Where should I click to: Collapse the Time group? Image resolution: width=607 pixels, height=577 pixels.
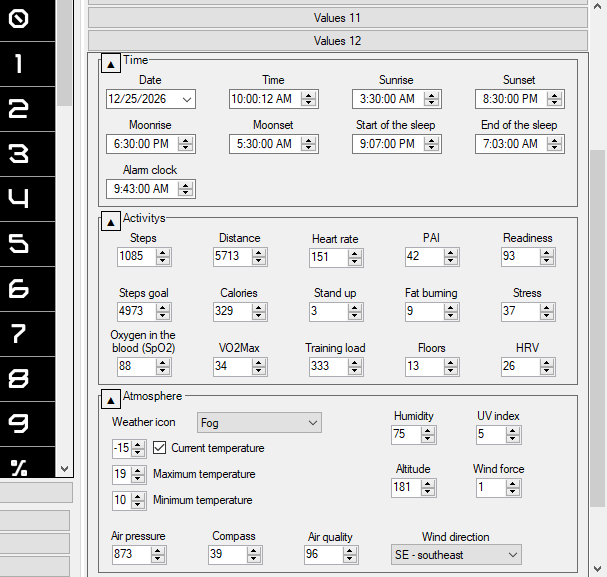(111, 64)
